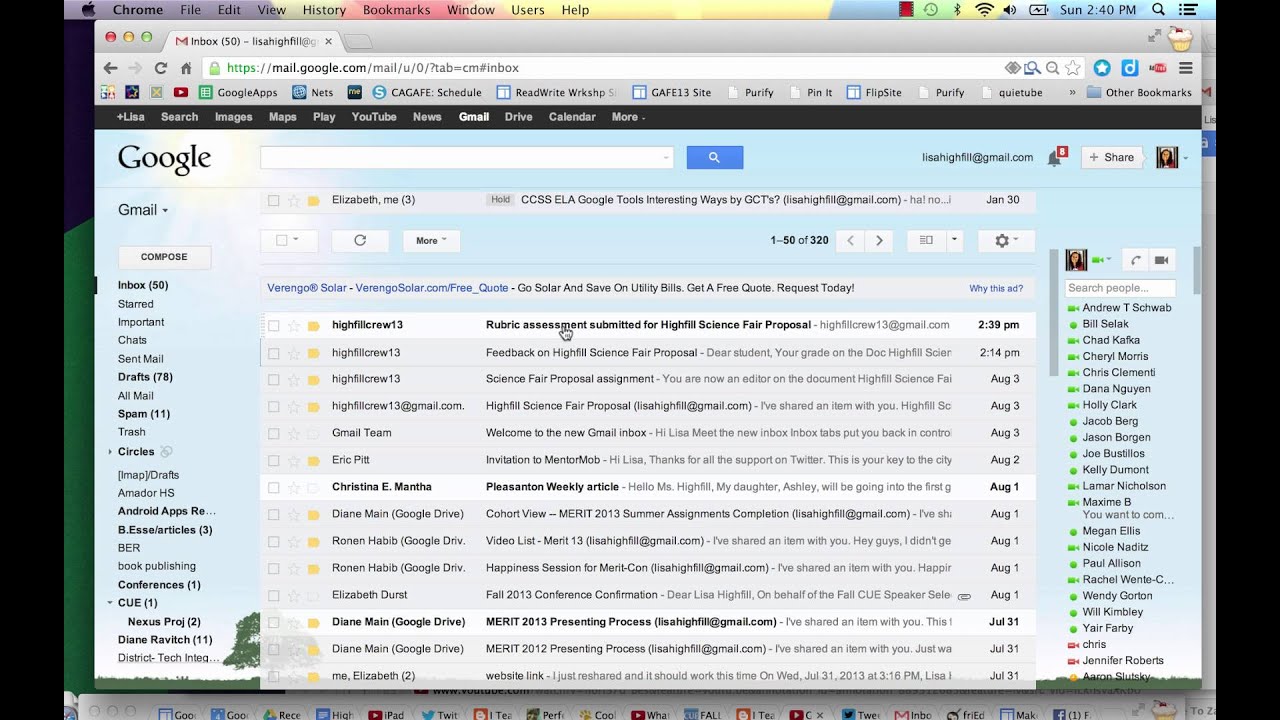
Task: Open the Chrome hamburger menu
Action: [x=1186, y=68]
